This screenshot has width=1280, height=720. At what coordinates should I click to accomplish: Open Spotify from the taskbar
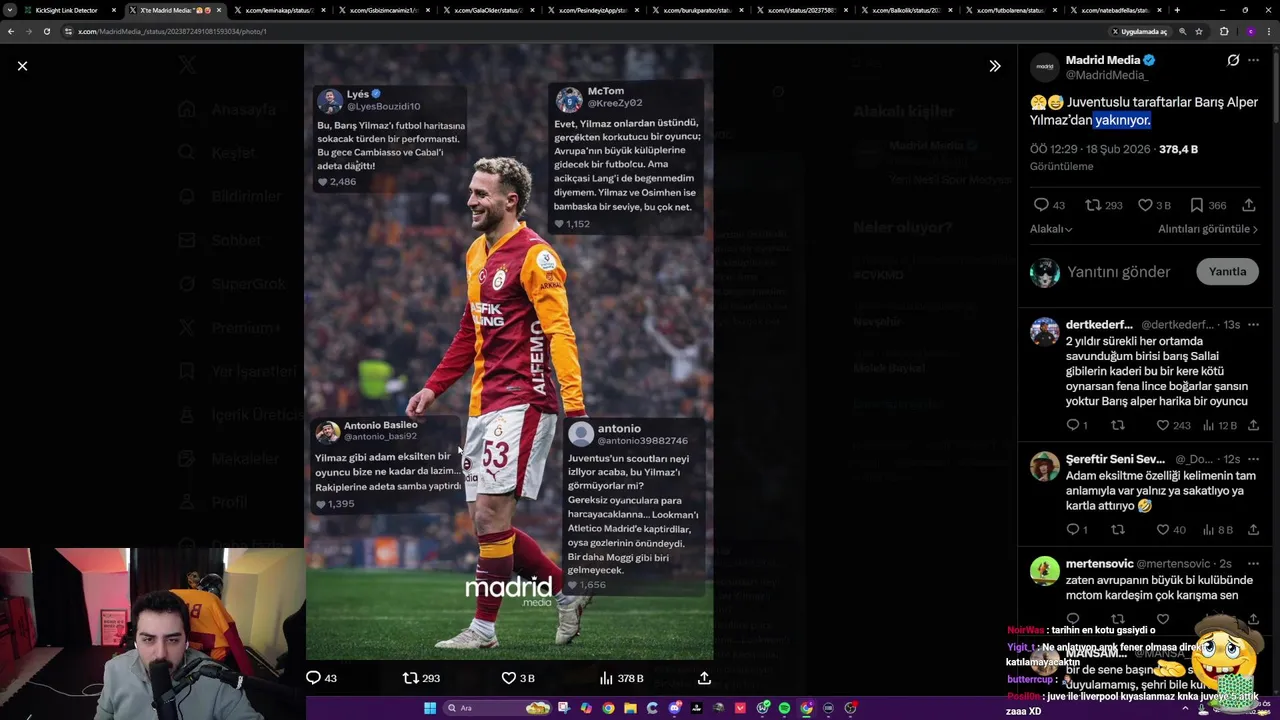(x=784, y=708)
